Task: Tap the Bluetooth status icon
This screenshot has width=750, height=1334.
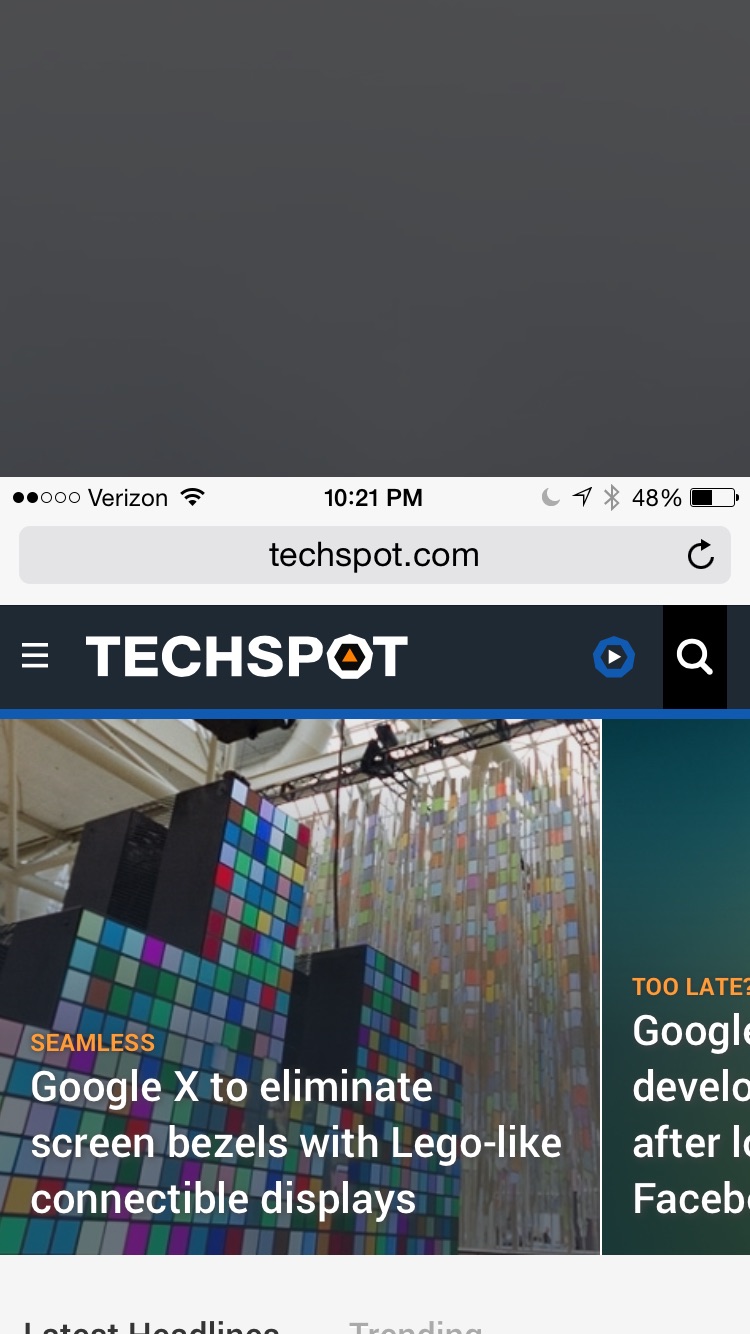Action: click(x=612, y=497)
